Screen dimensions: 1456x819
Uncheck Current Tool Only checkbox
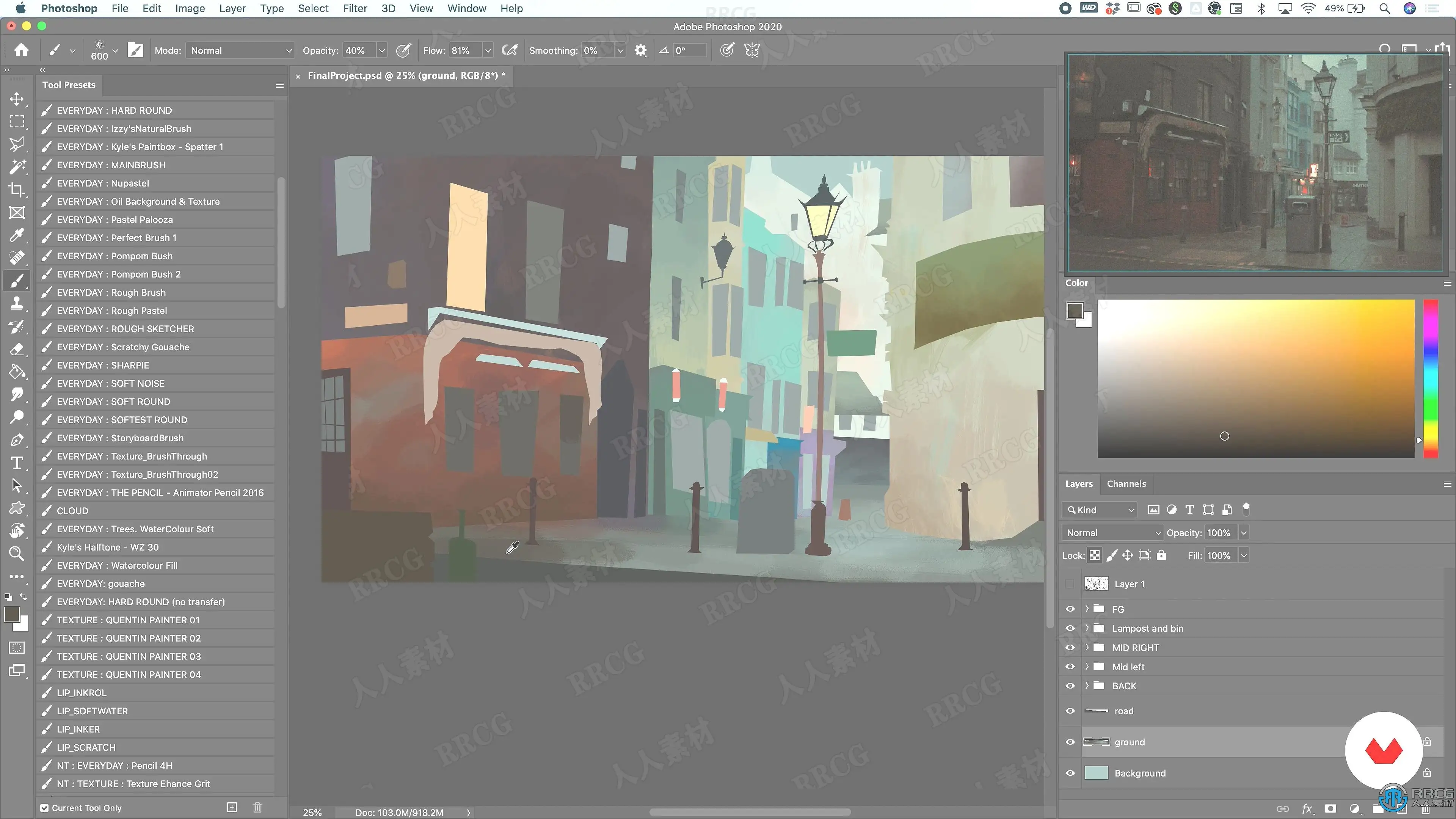[45, 808]
